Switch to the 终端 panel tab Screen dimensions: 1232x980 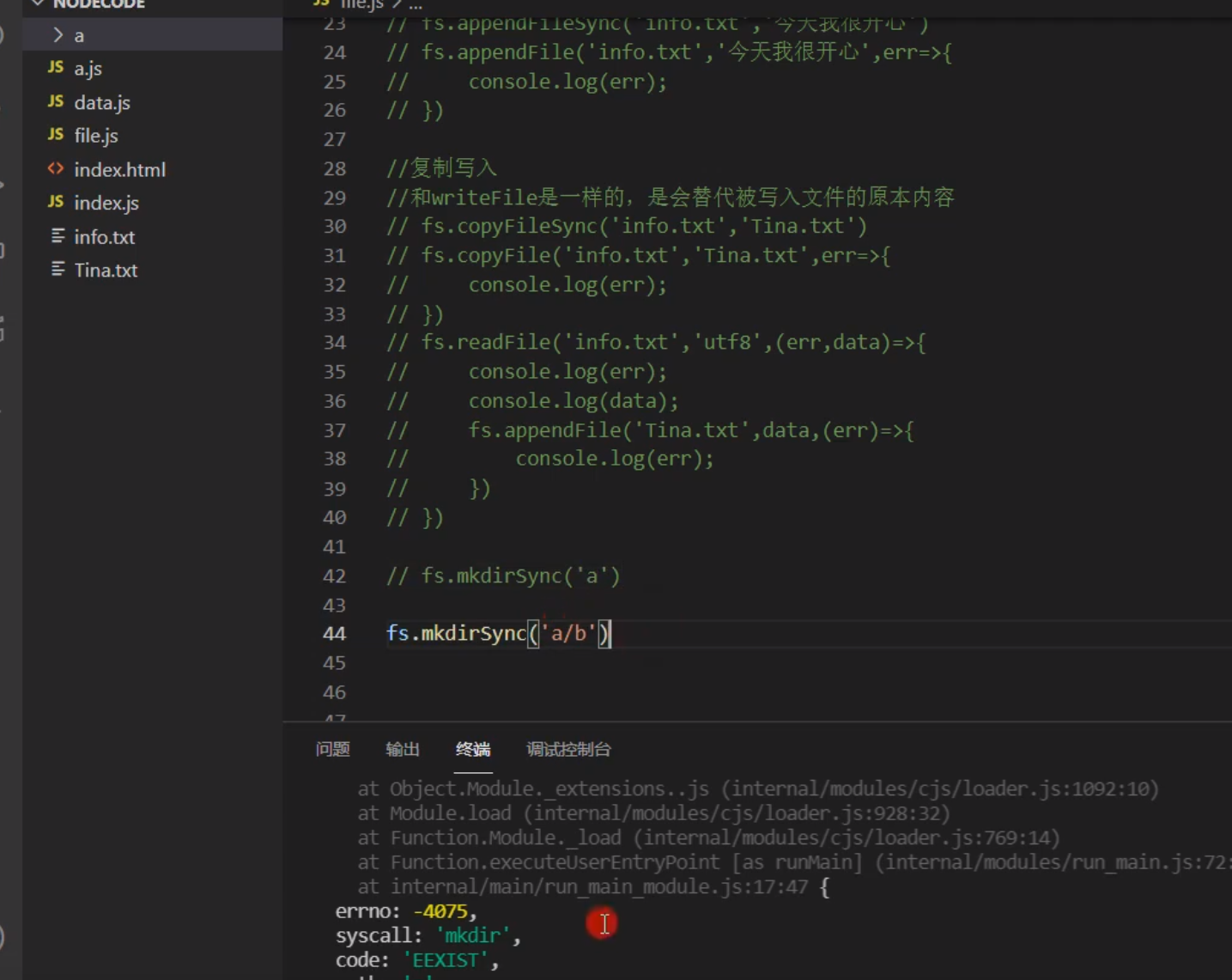pos(473,749)
